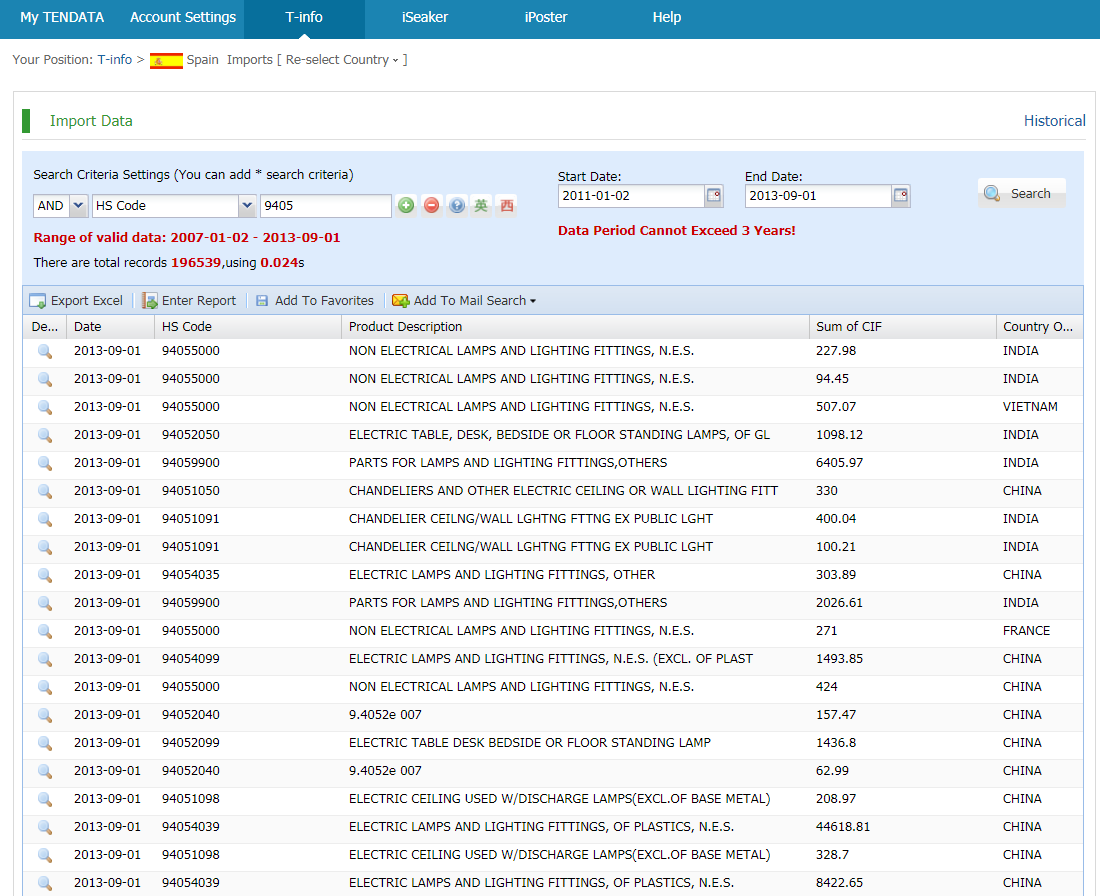Switch to the iSeaker tab
The height and width of the screenshot is (896, 1100).
(x=425, y=17)
